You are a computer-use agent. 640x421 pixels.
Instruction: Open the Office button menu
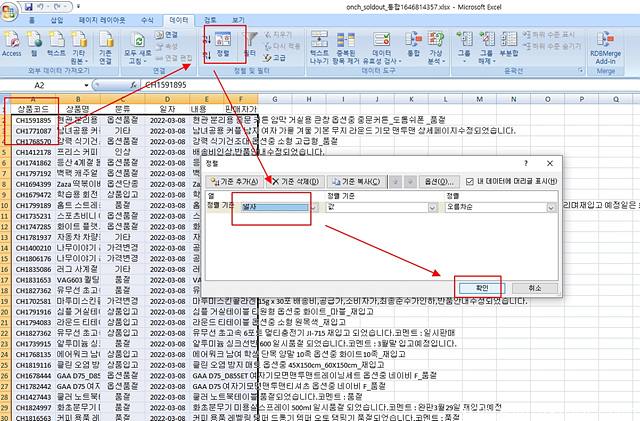[x=9, y=11]
